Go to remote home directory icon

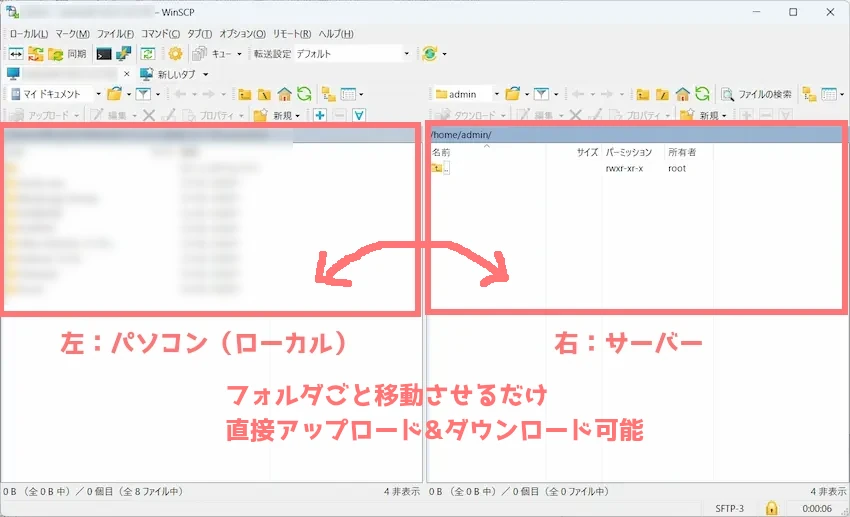click(682, 94)
